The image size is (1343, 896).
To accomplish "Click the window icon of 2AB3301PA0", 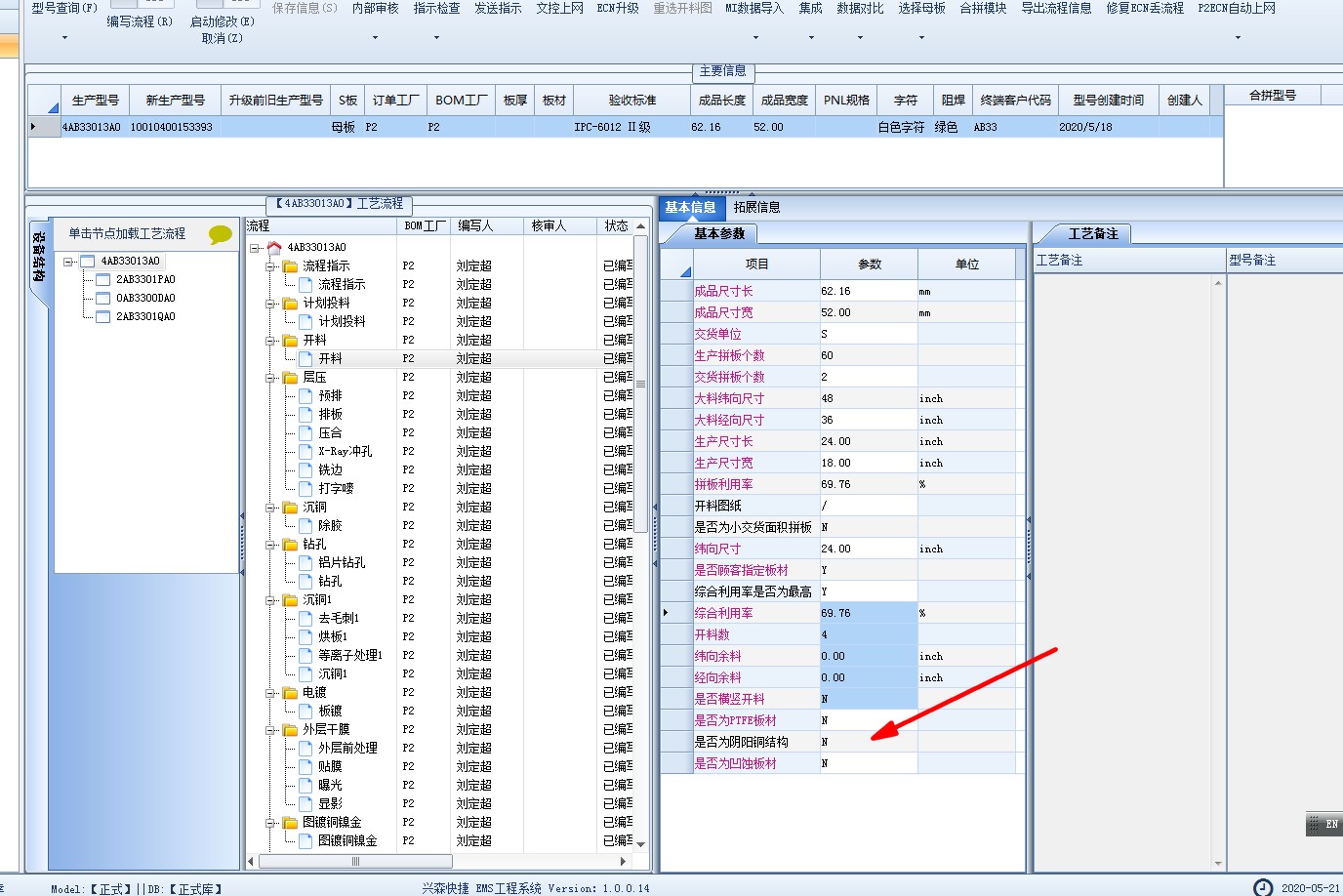I will pyautogui.click(x=102, y=279).
